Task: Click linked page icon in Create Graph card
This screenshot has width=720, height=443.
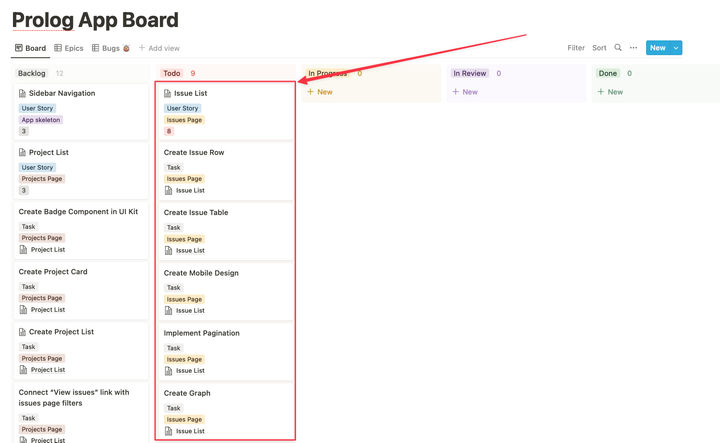Action: 169,431
